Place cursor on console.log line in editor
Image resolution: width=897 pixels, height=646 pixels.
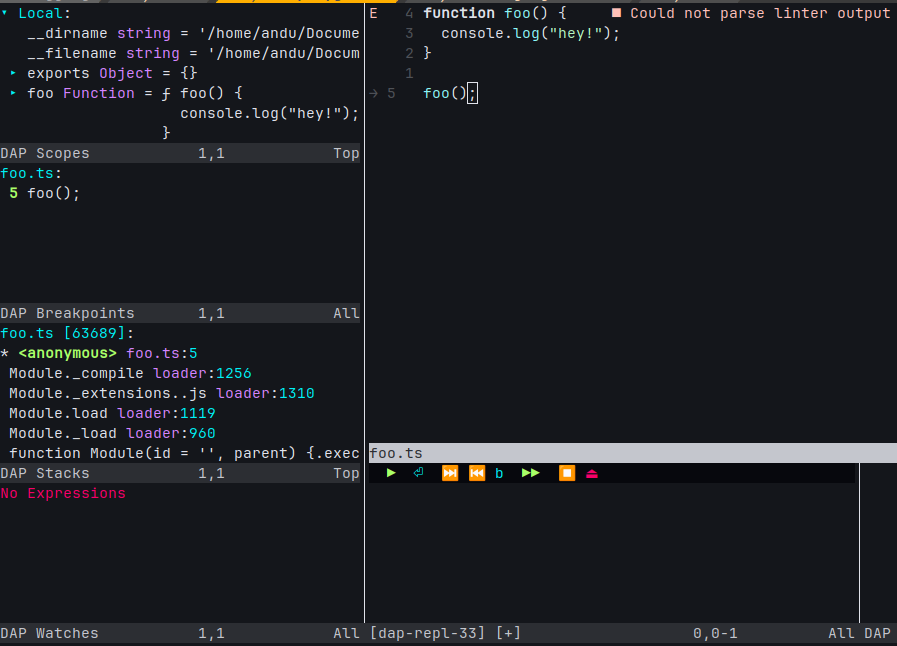point(530,33)
